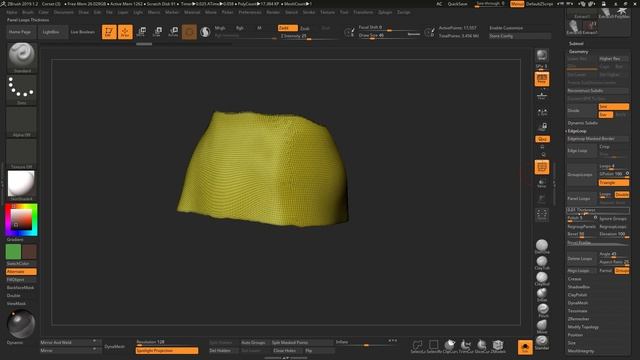Click the Standard brush thumbnail at top left
The height and width of the screenshot is (360, 640).
point(22,57)
